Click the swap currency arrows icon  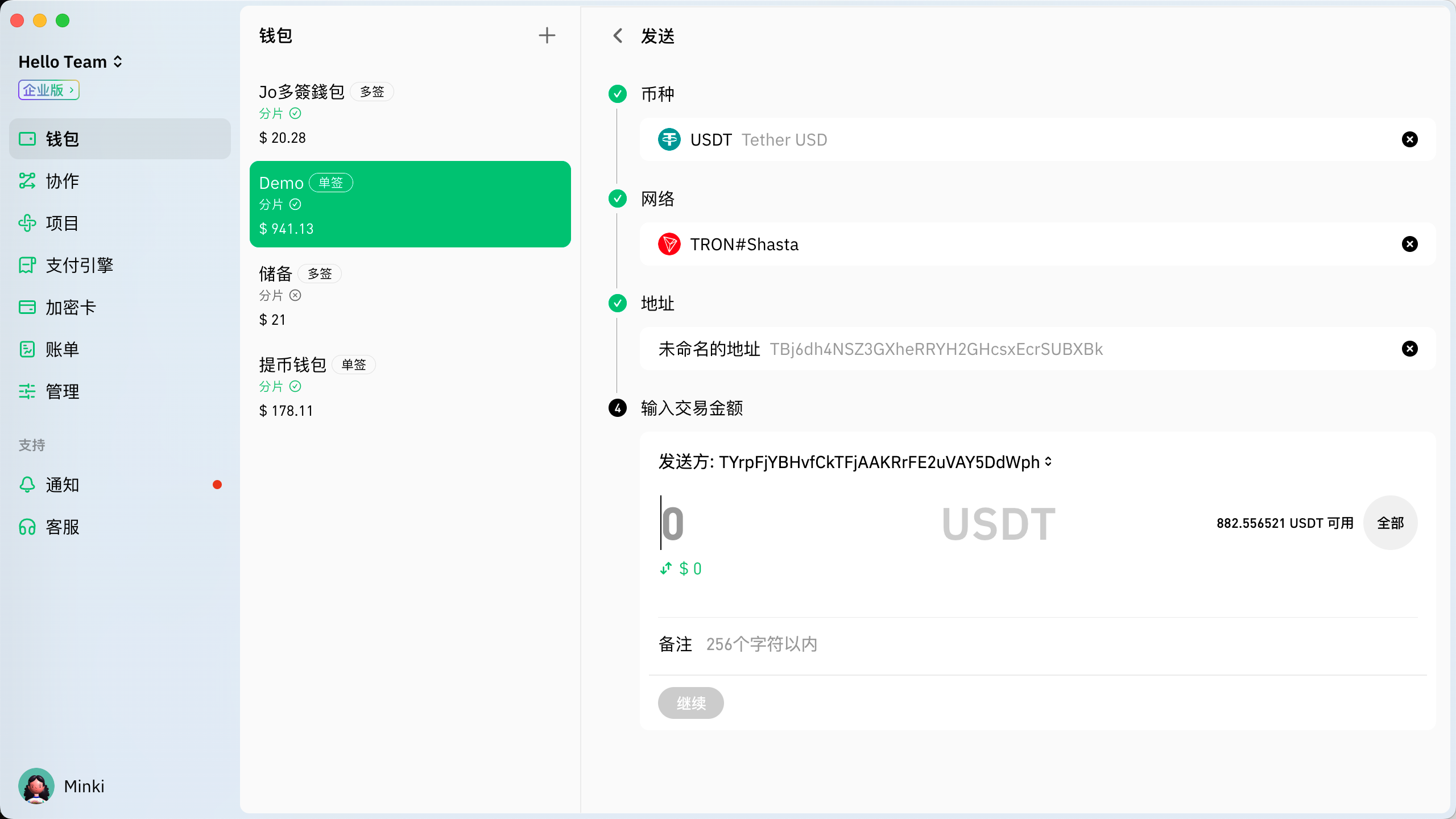pos(666,568)
